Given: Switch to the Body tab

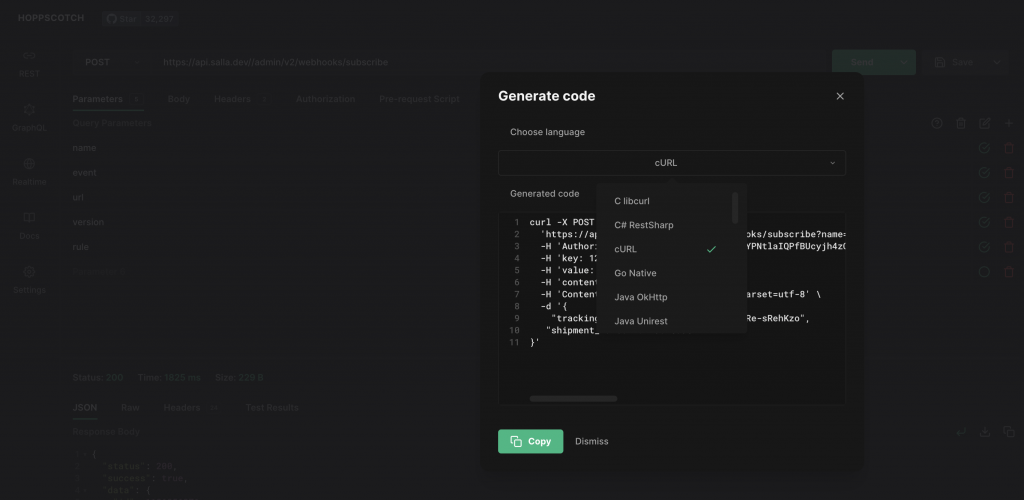Looking at the screenshot, I should pyautogui.click(x=178, y=99).
